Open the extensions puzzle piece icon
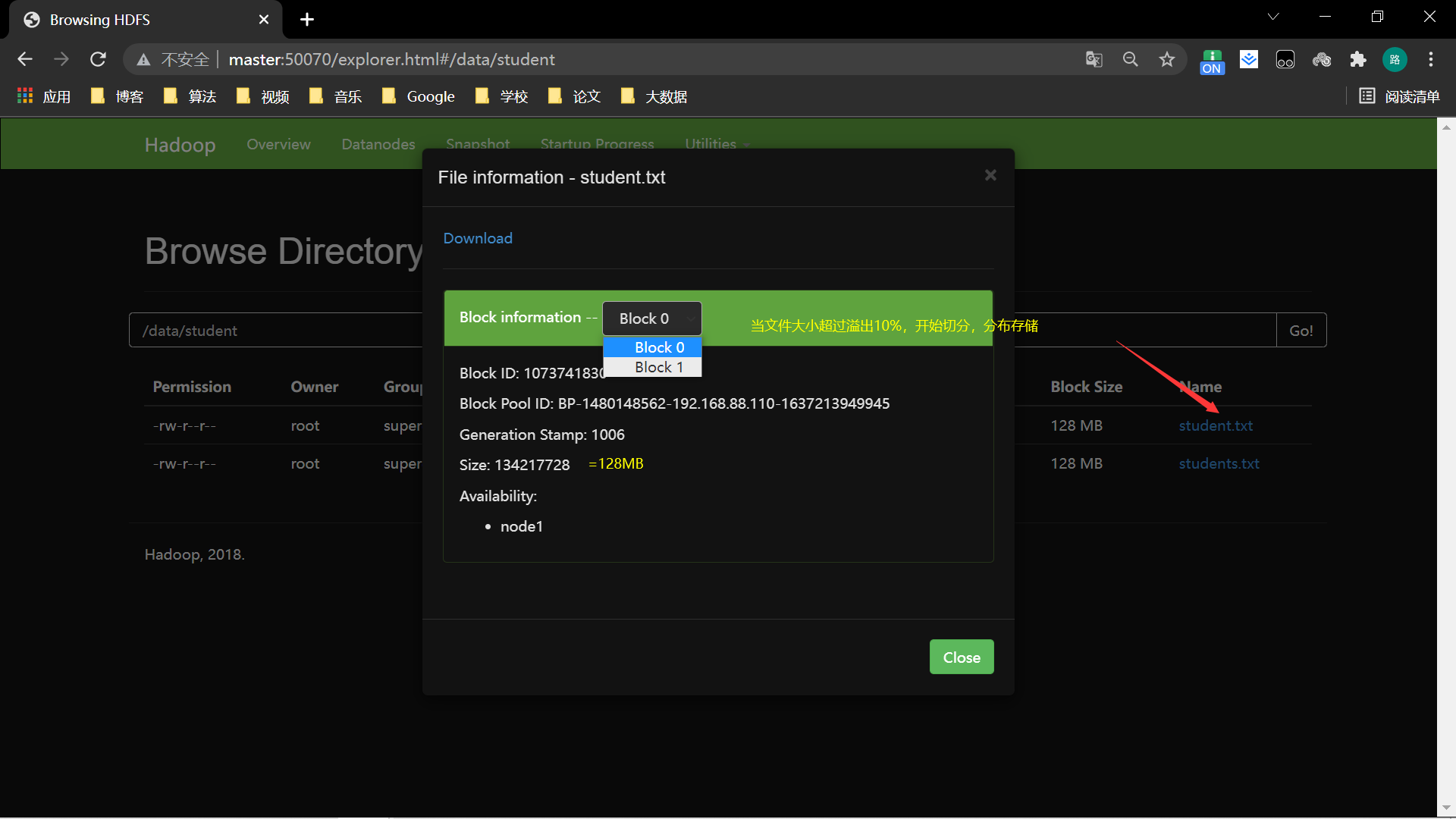 click(1357, 59)
